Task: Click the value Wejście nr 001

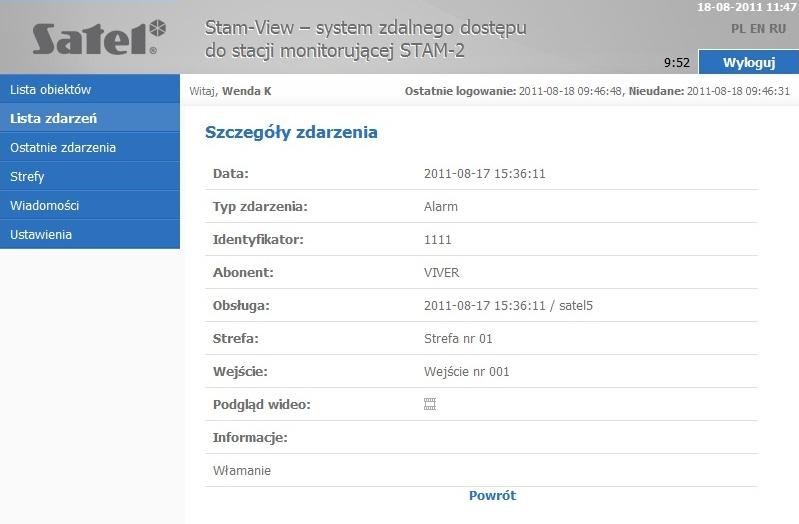Action: [467, 372]
